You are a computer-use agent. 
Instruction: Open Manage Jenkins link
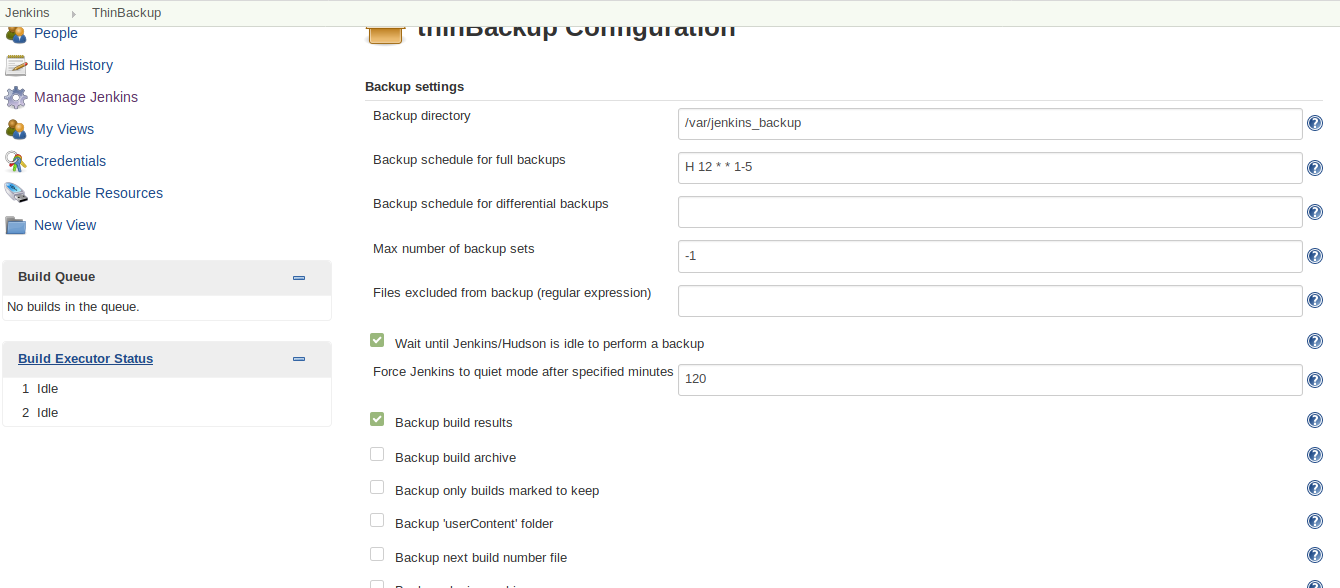pos(86,97)
